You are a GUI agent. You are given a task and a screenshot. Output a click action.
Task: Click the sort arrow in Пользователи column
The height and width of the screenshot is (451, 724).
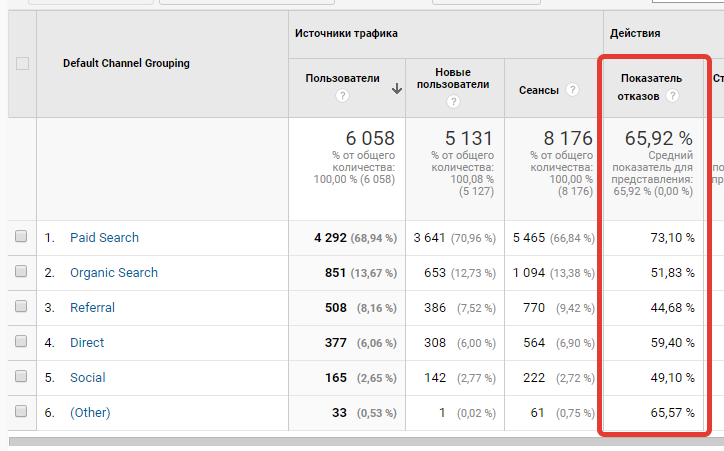396,88
